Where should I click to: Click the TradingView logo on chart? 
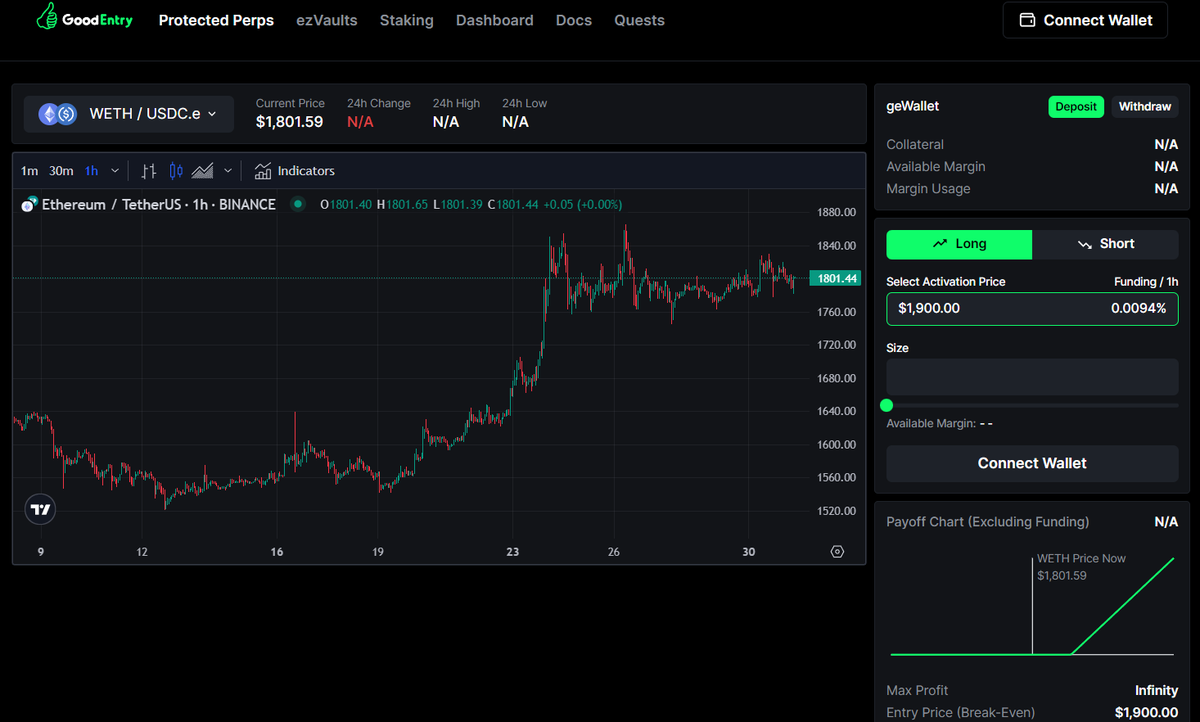pyautogui.click(x=40, y=509)
